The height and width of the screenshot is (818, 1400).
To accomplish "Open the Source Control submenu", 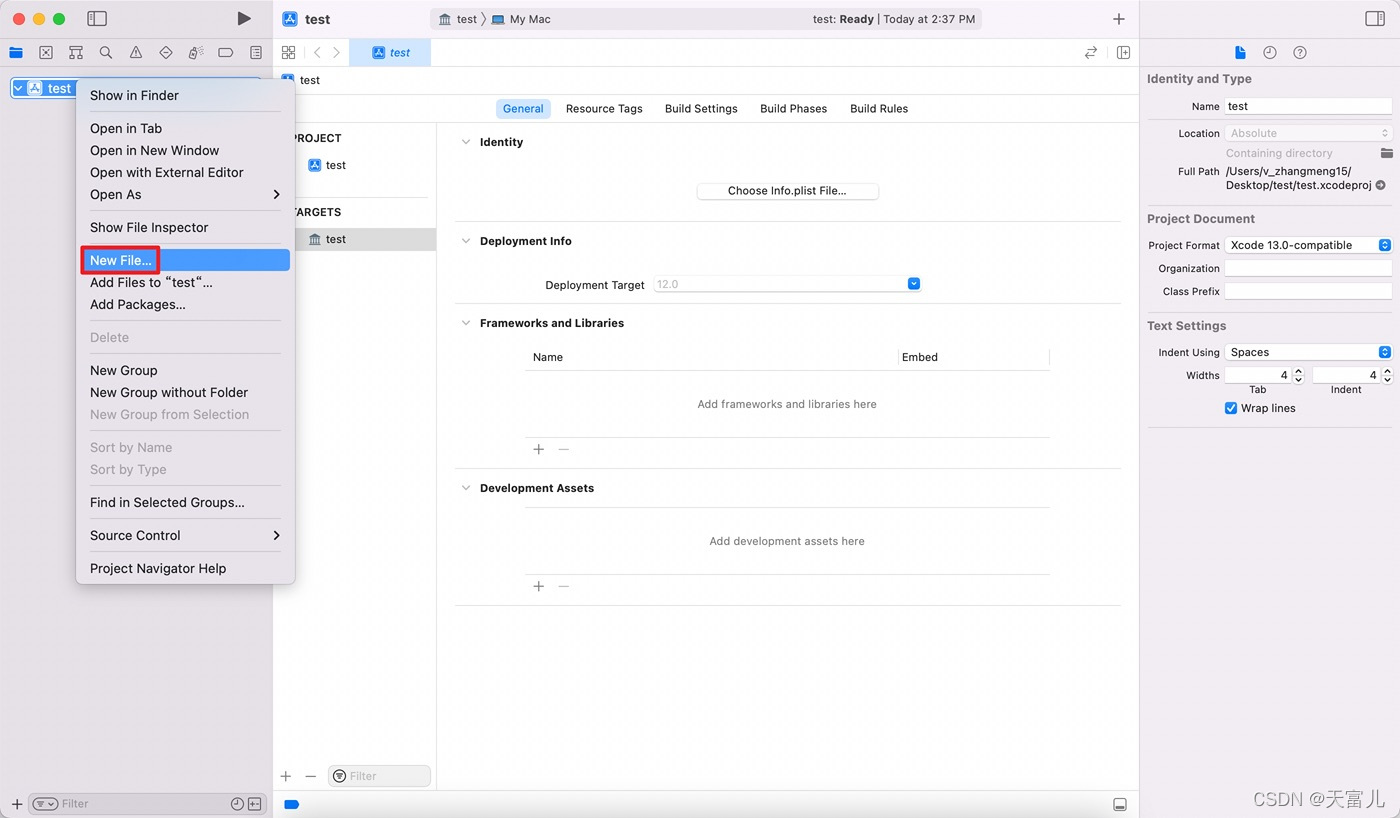I will tap(185, 535).
